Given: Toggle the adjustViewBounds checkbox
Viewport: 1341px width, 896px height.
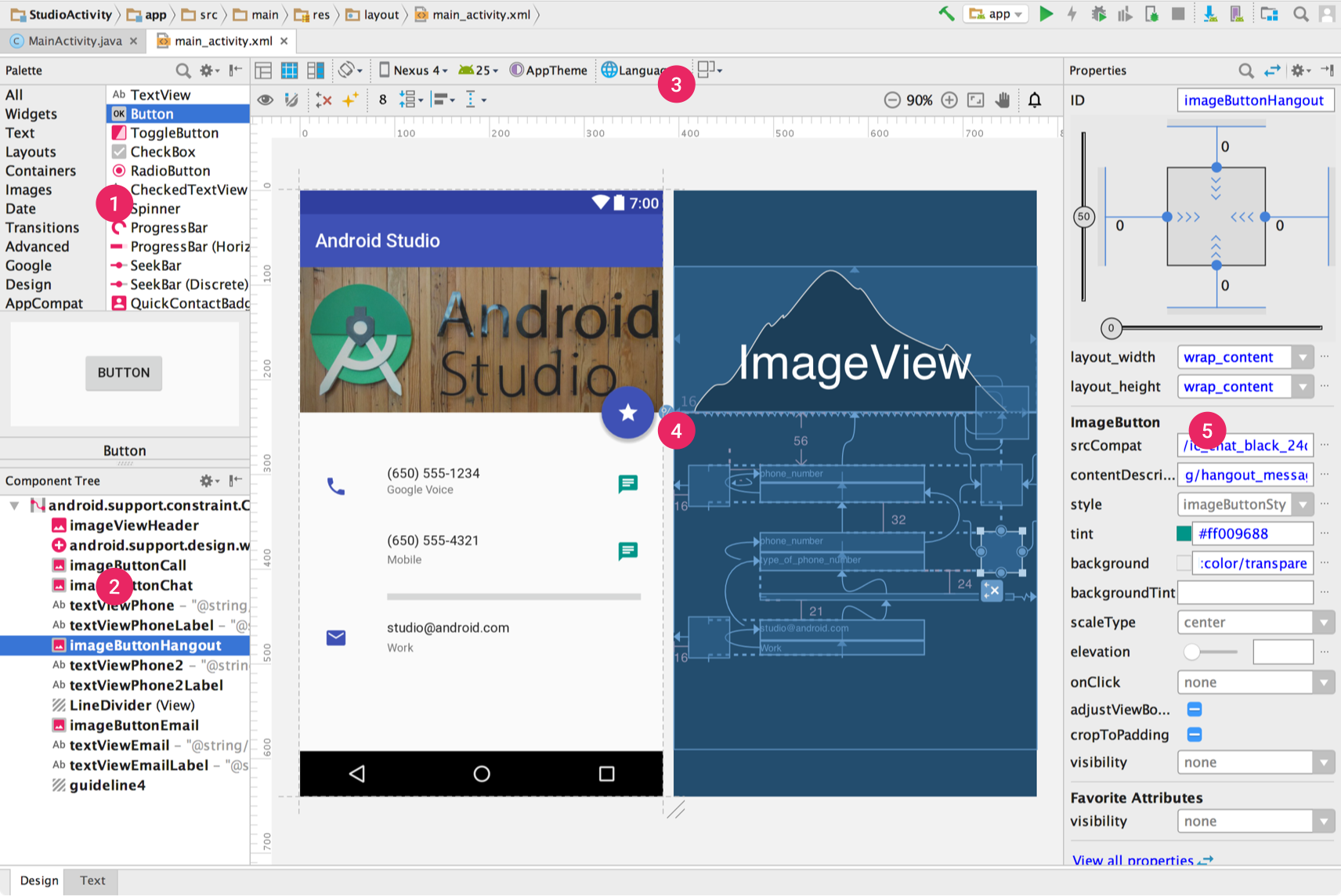Looking at the screenshot, I should coord(1195,710).
